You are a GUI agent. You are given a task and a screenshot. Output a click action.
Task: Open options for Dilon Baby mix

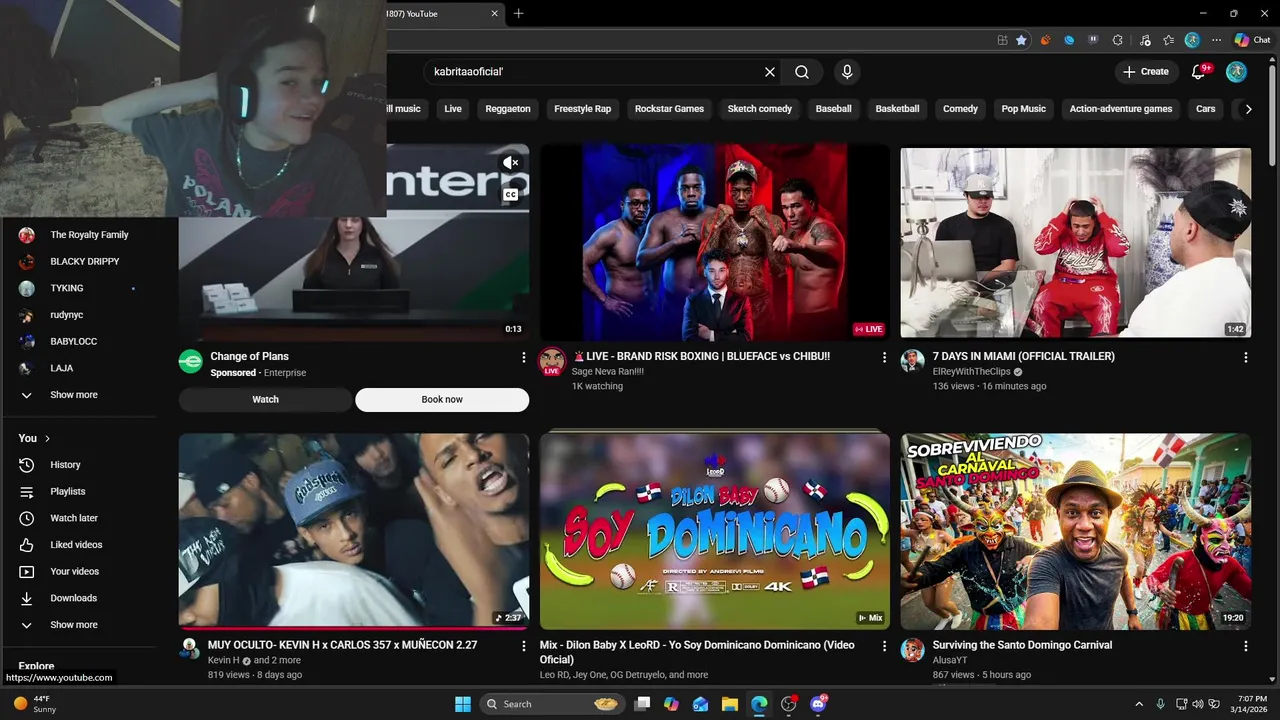click(x=884, y=646)
